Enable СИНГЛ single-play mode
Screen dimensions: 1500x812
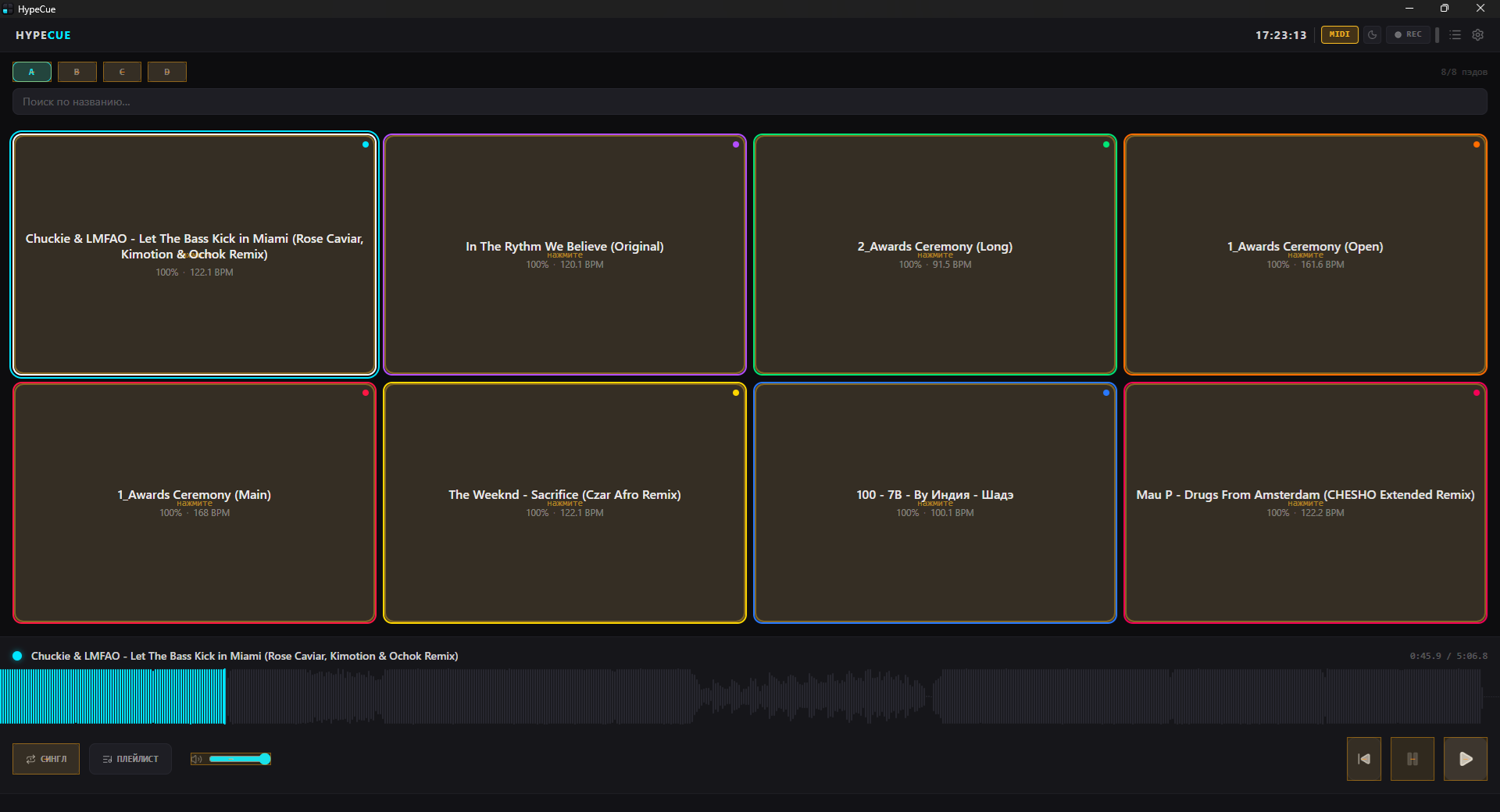click(x=46, y=759)
